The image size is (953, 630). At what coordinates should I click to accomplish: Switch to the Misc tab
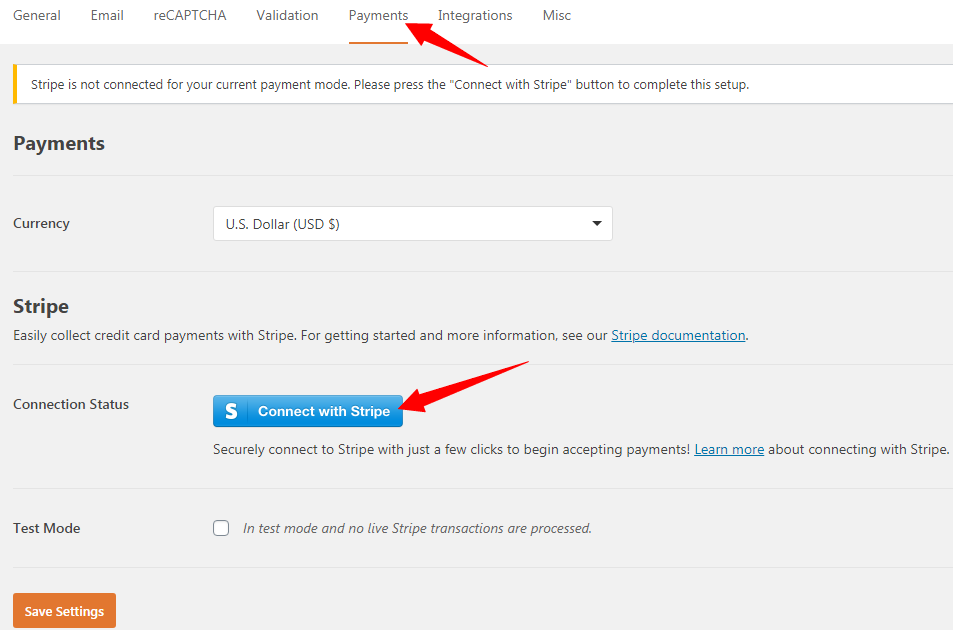[557, 15]
